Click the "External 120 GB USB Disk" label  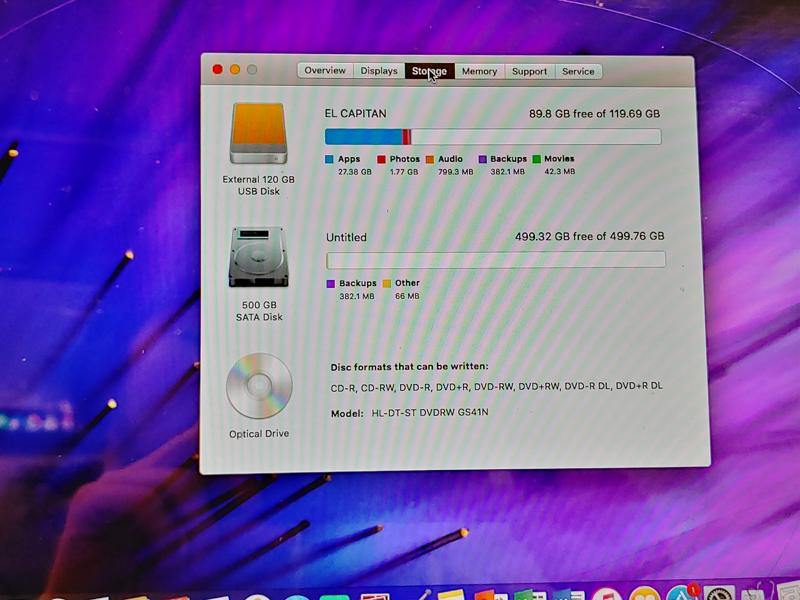tap(259, 185)
